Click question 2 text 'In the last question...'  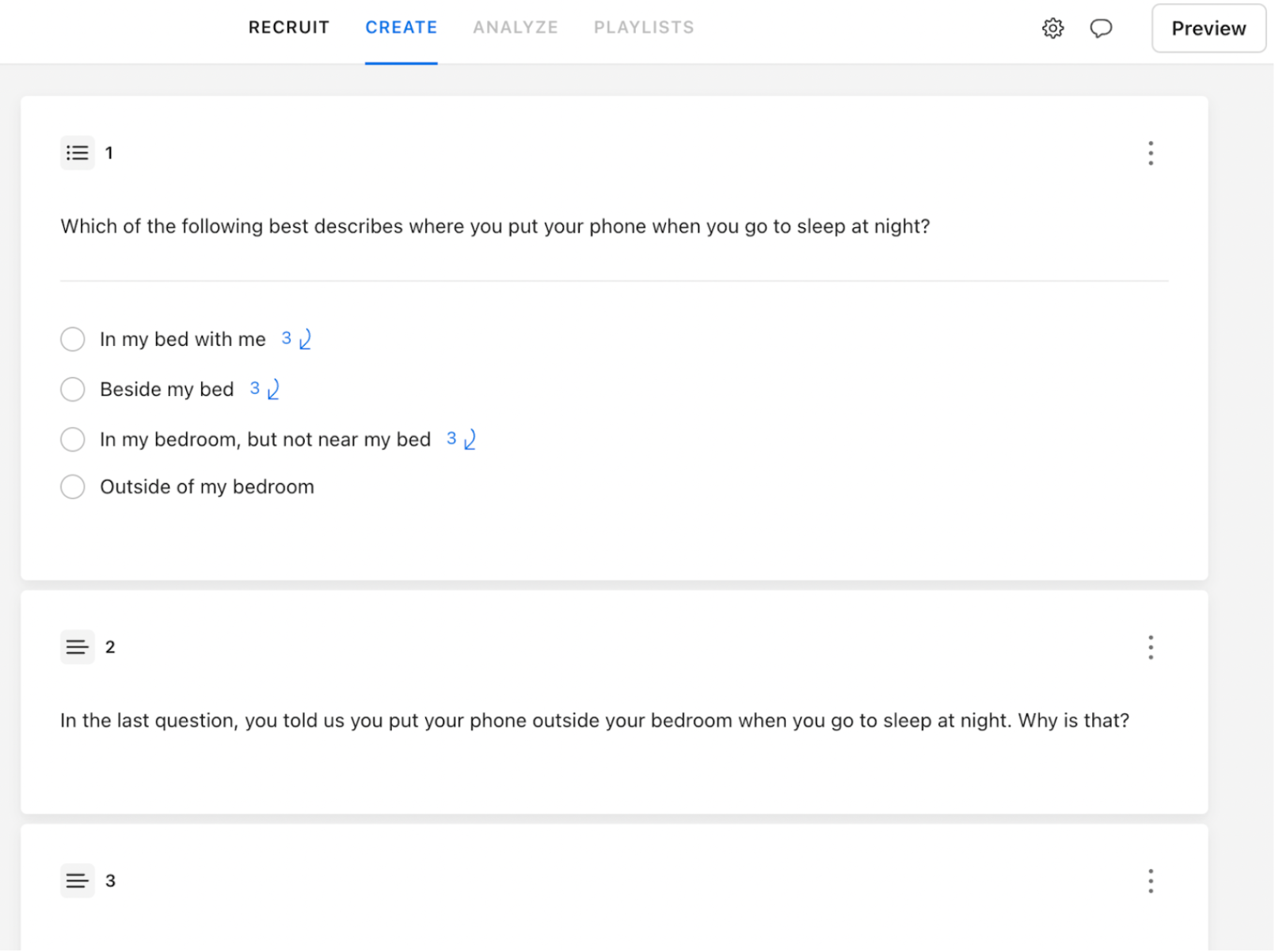[596, 722]
